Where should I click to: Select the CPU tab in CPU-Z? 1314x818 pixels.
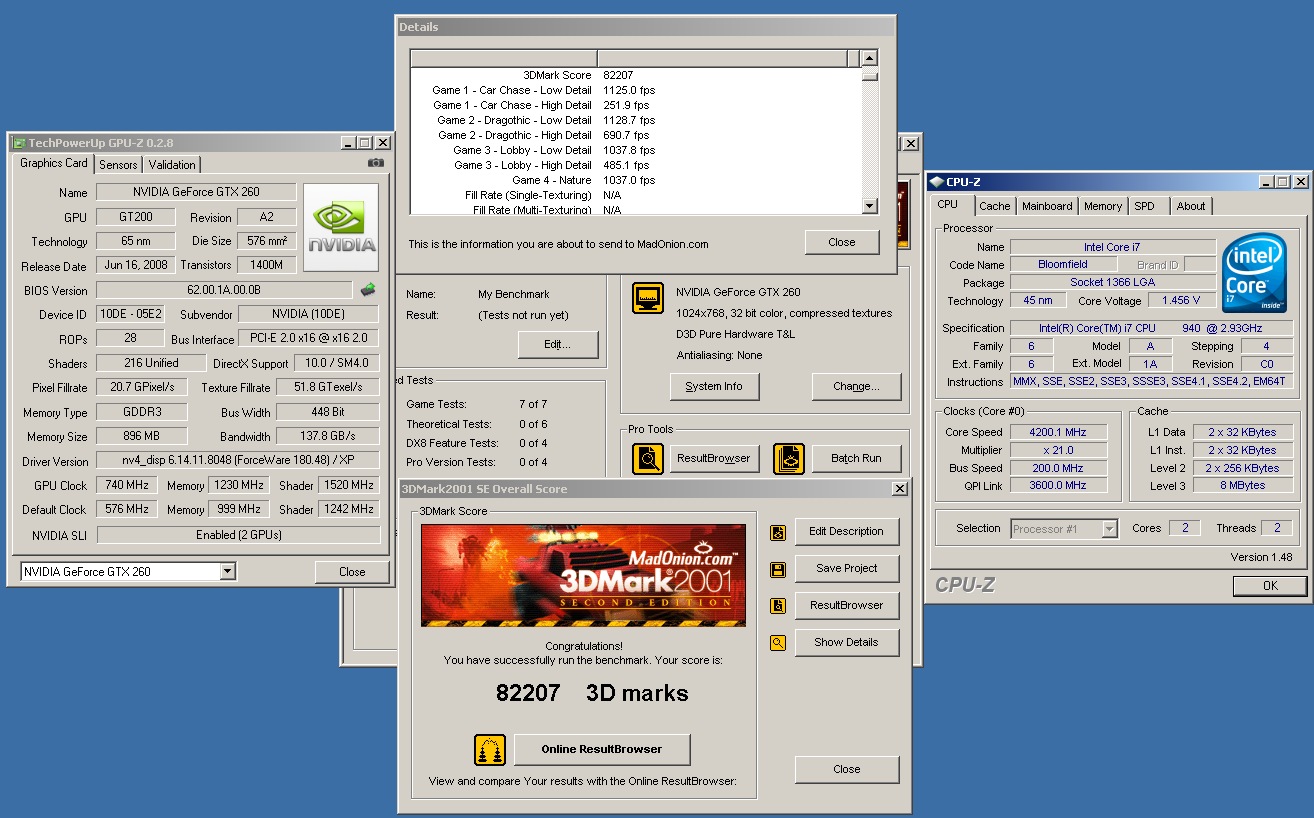point(948,204)
